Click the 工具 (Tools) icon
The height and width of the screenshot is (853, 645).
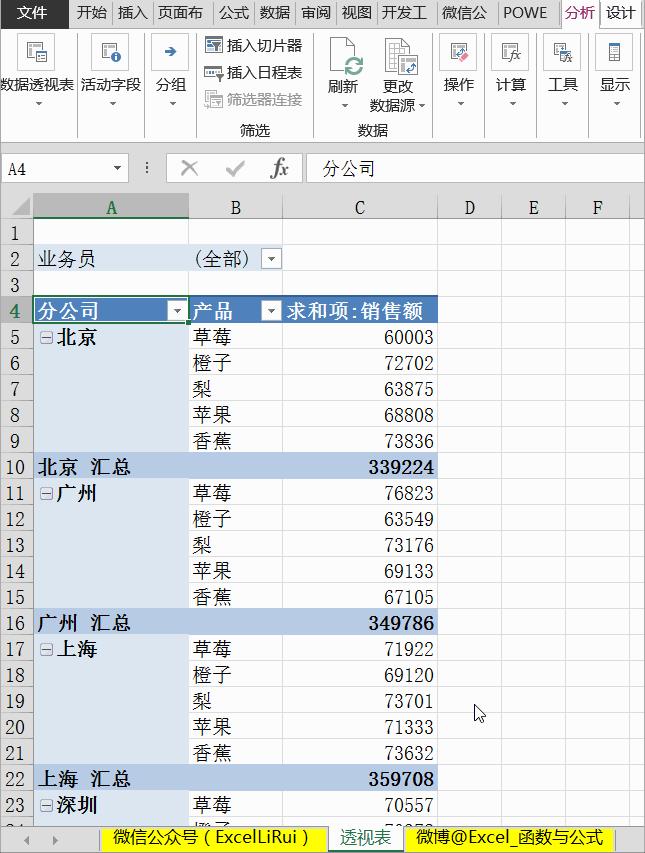(x=562, y=52)
